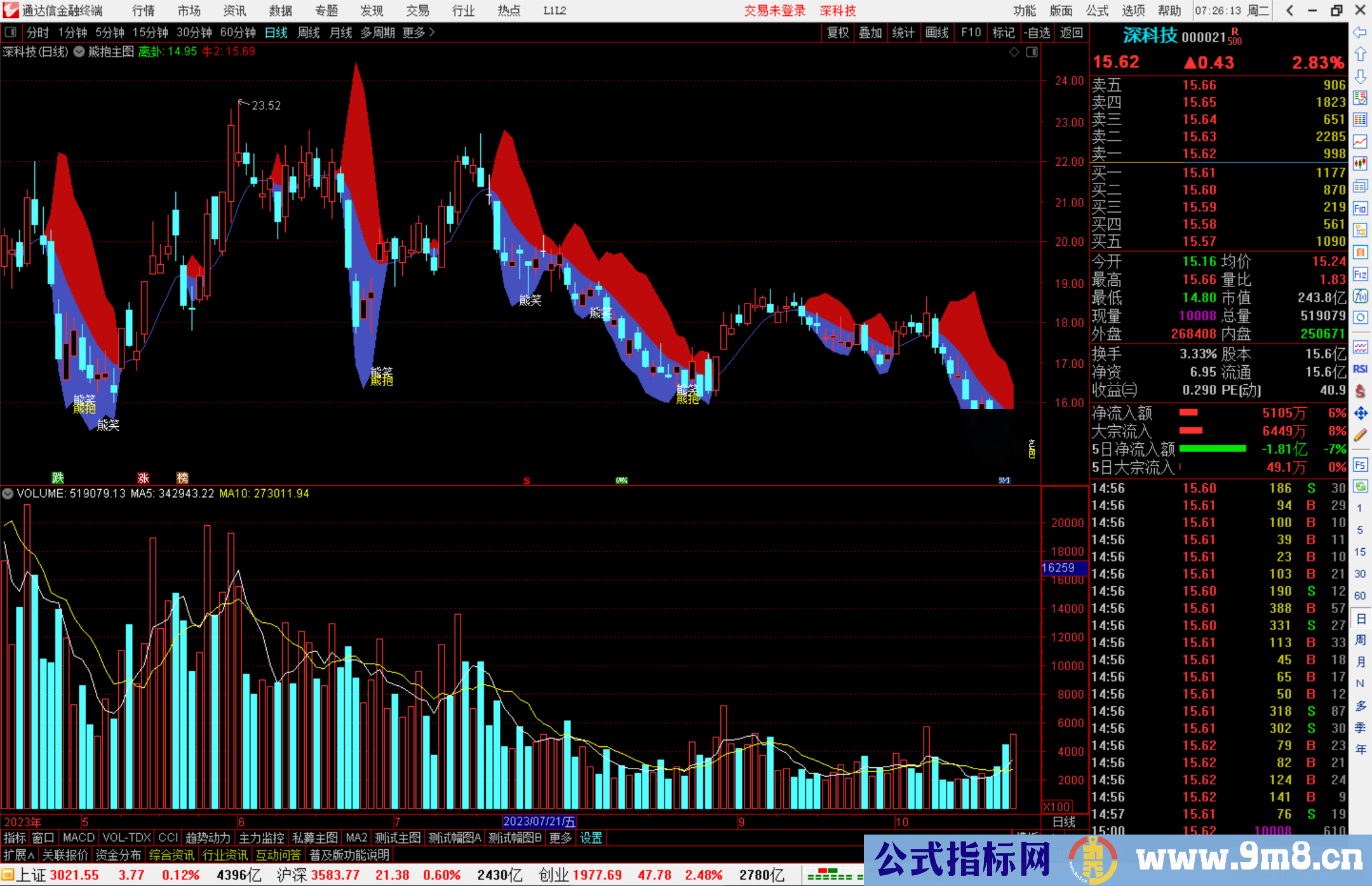1372x886 pixels.
Task: Open the F12 trading sidebar icon
Action: tap(1360, 274)
